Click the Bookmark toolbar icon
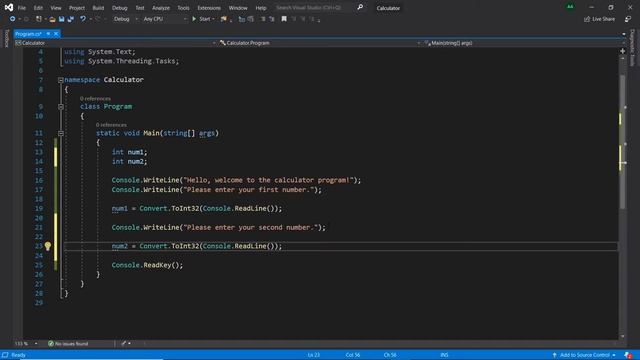 tap(284, 19)
